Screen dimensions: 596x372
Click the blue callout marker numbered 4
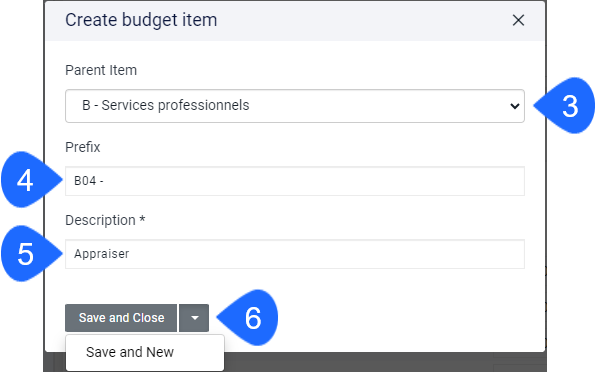coord(30,180)
